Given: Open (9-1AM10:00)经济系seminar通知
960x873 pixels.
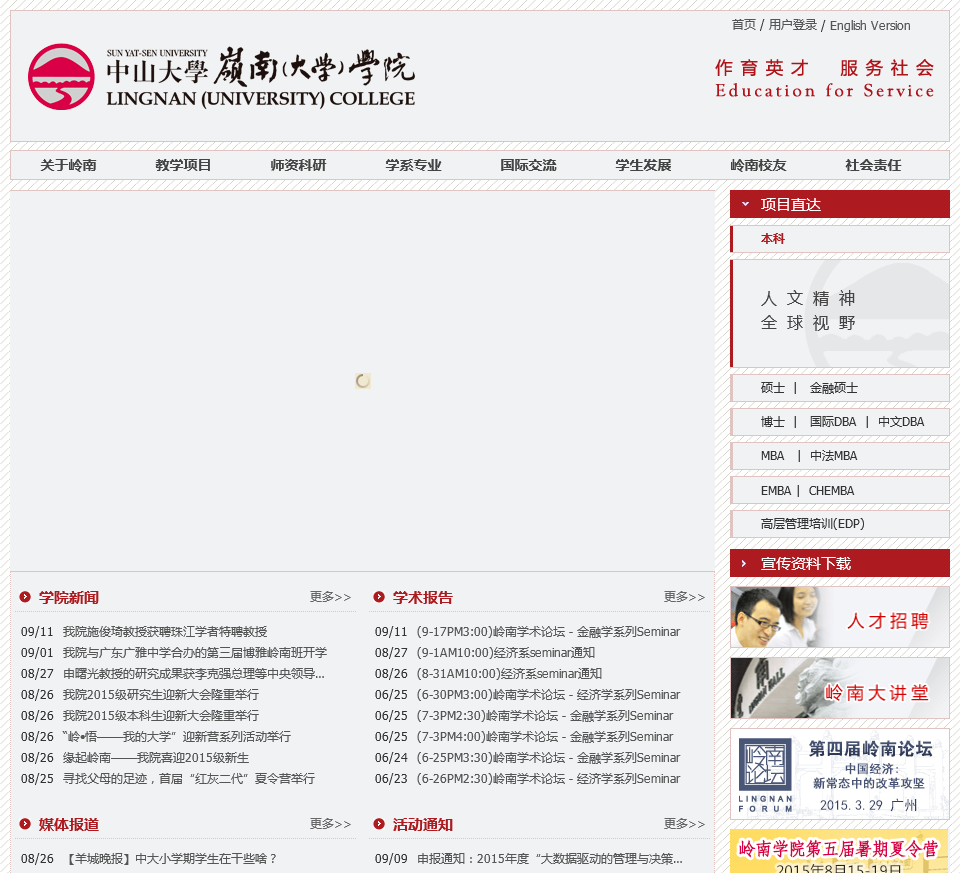Looking at the screenshot, I should click(x=506, y=653).
